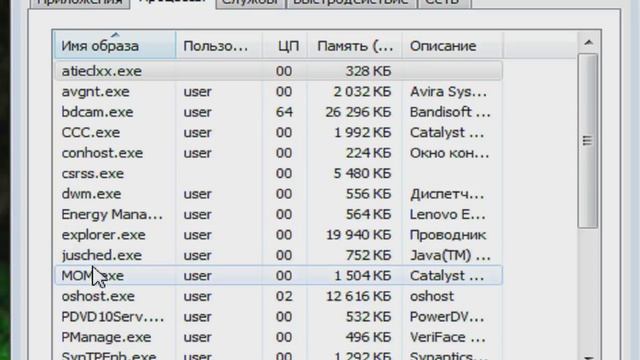The width and height of the screenshot is (640, 360).
Task: Click CPU value 02 for oshost.exe
Action: (284, 296)
